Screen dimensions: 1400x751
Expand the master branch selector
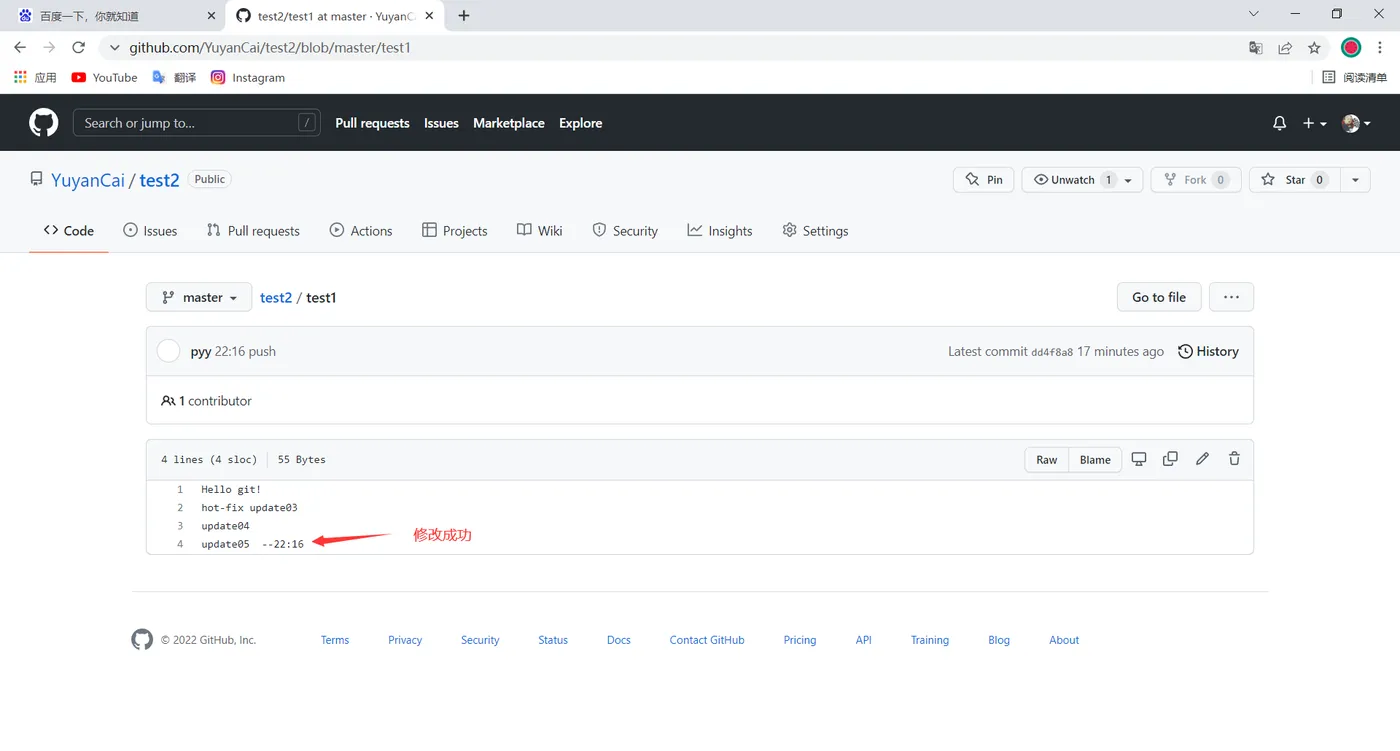[199, 297]
